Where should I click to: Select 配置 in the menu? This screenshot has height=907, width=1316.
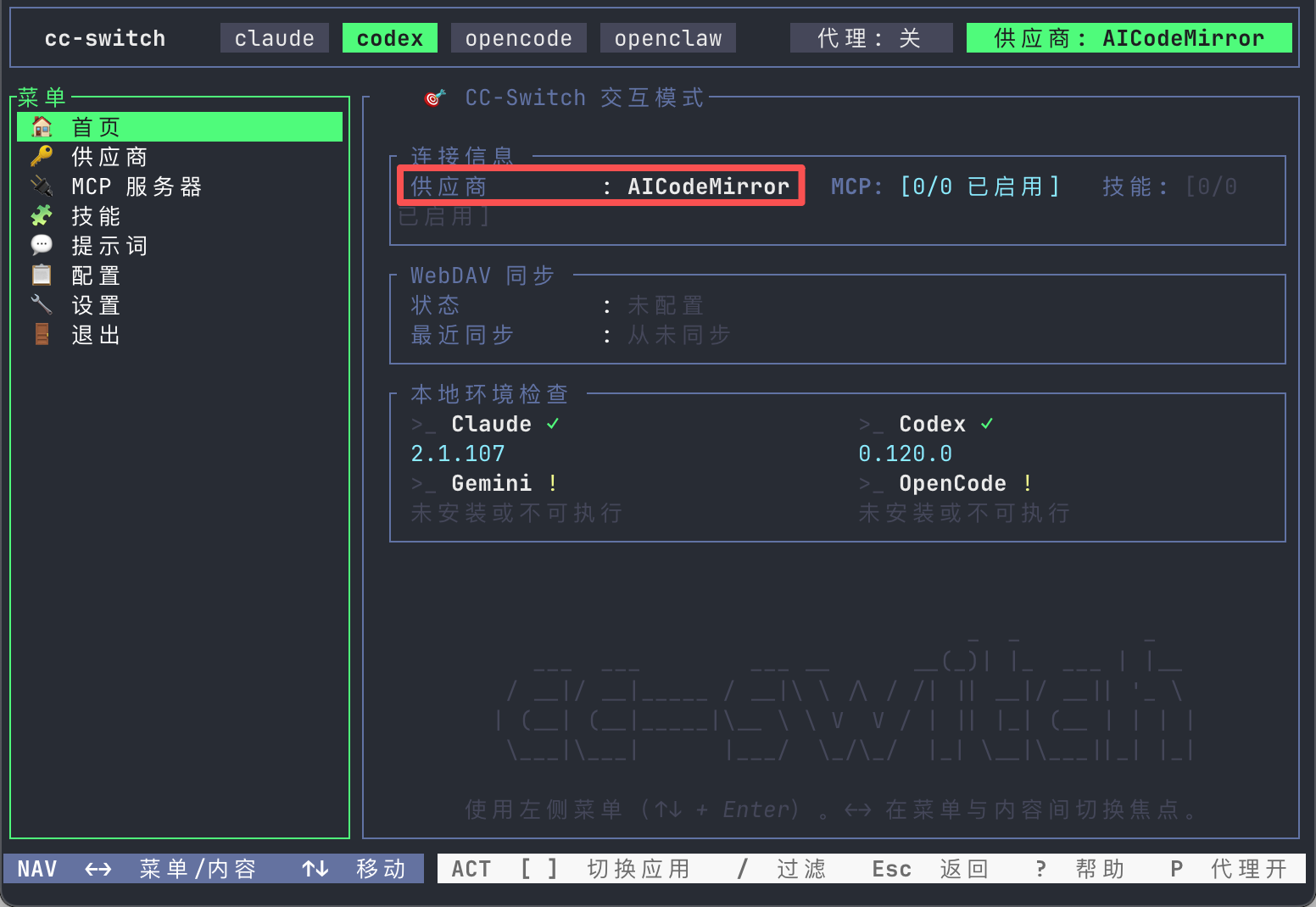pyautogui.click(x=180, y=275)
